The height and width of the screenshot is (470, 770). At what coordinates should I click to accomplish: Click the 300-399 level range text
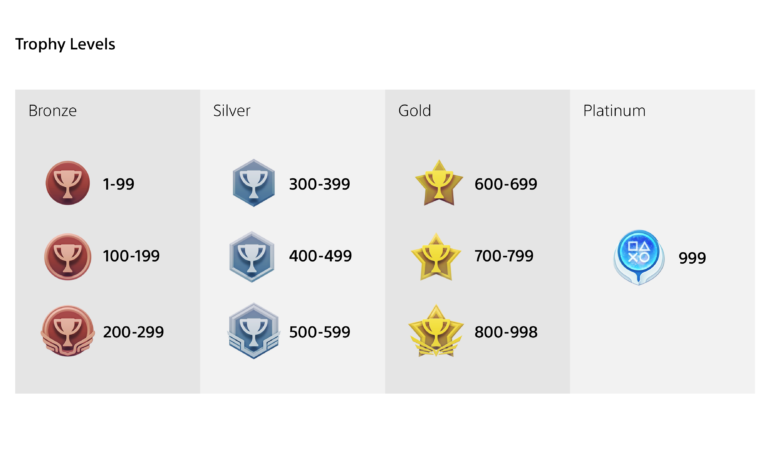pyautogui.click(x=320, y=184)
